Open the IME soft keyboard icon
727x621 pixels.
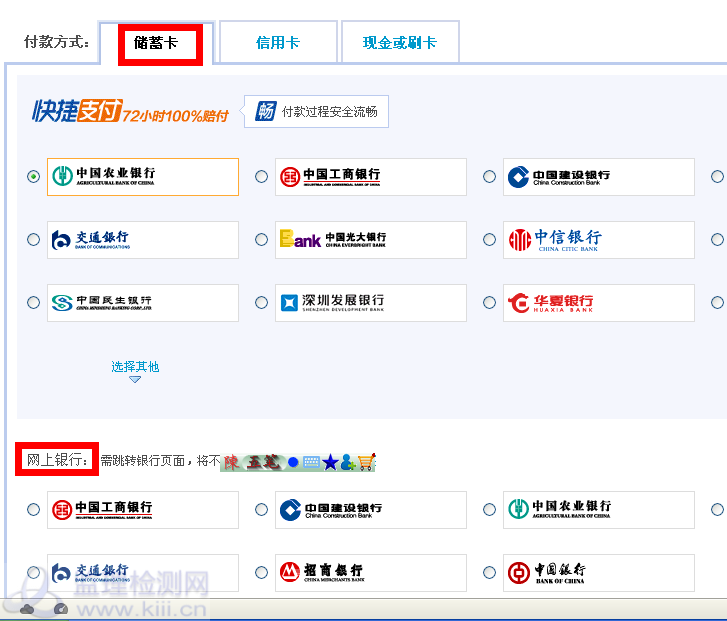coord(311,462)
